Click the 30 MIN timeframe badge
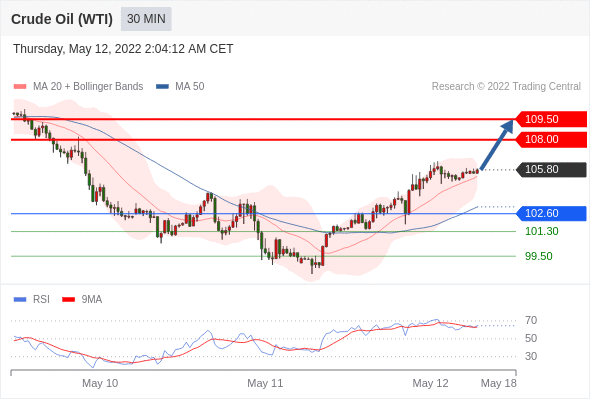Screen dimensions: 590x400 (146, 19)
